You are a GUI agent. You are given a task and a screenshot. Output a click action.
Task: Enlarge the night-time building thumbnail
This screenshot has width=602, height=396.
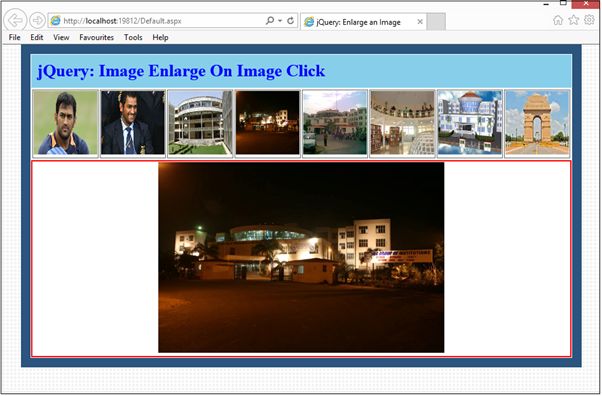coord(268,123)
